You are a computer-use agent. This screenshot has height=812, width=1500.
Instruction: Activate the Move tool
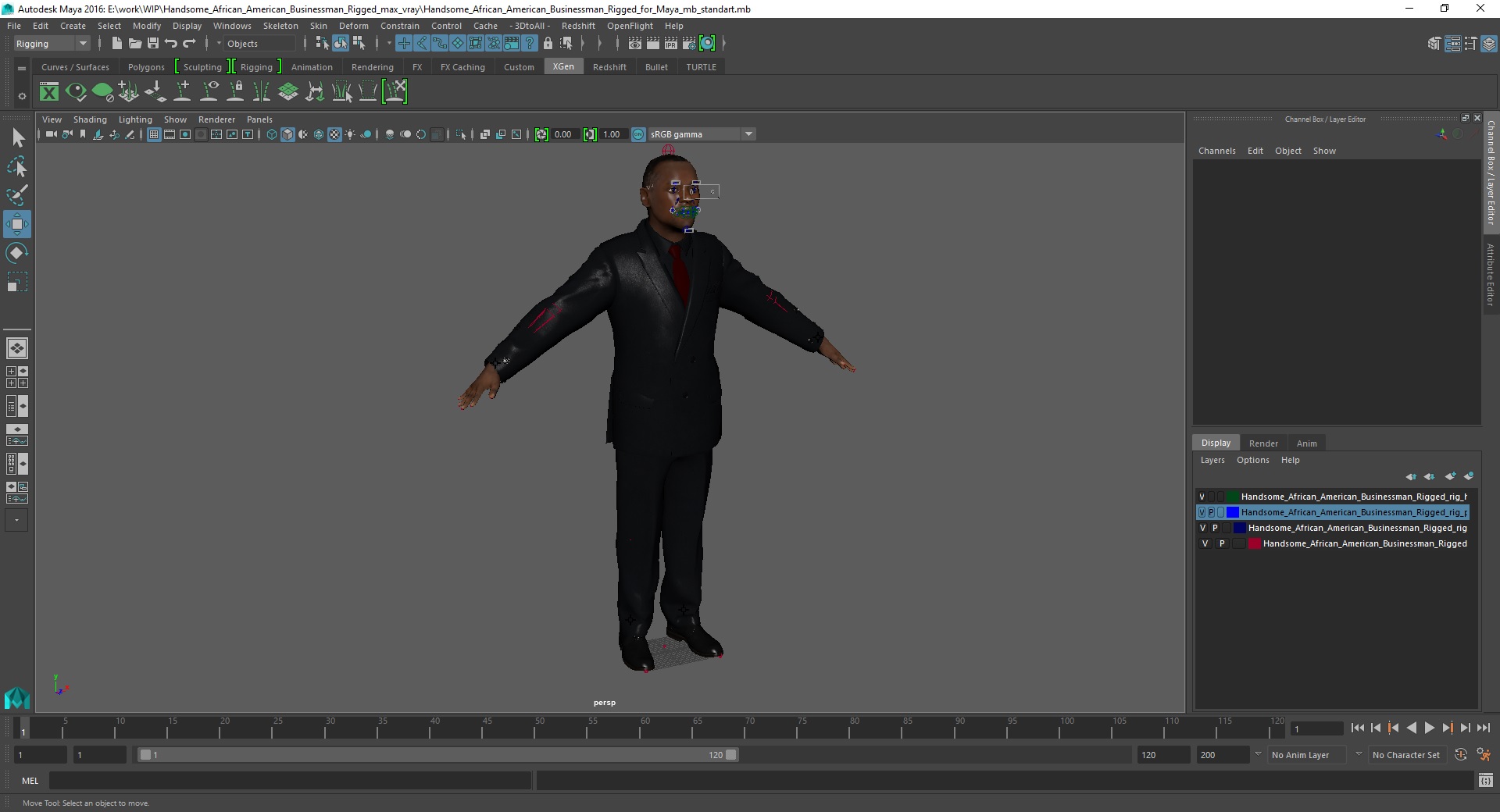tap(17, 224)
